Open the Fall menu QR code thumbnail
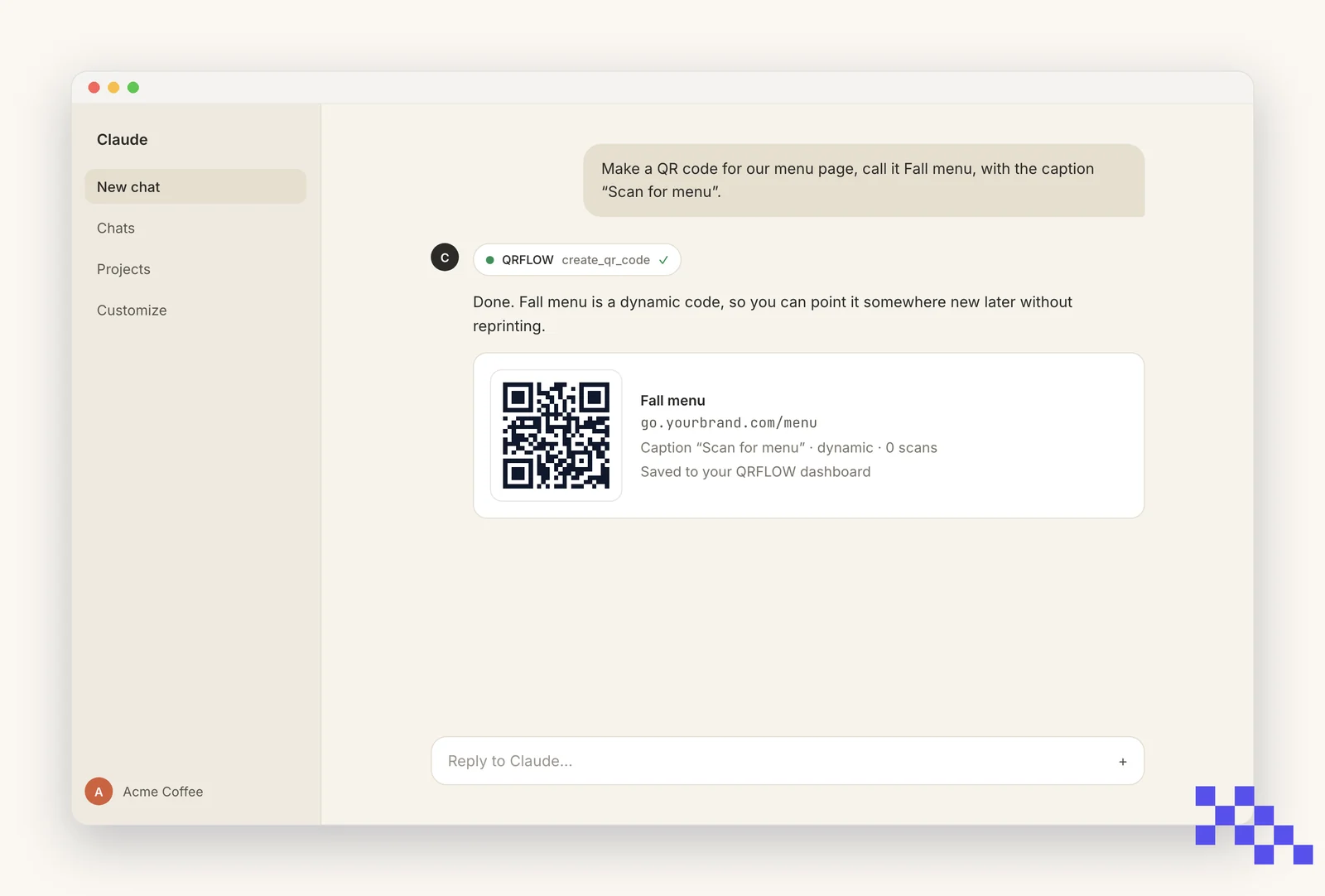Image resolution: width=1325 pixels, height=896 pixels. coord(556,436)
